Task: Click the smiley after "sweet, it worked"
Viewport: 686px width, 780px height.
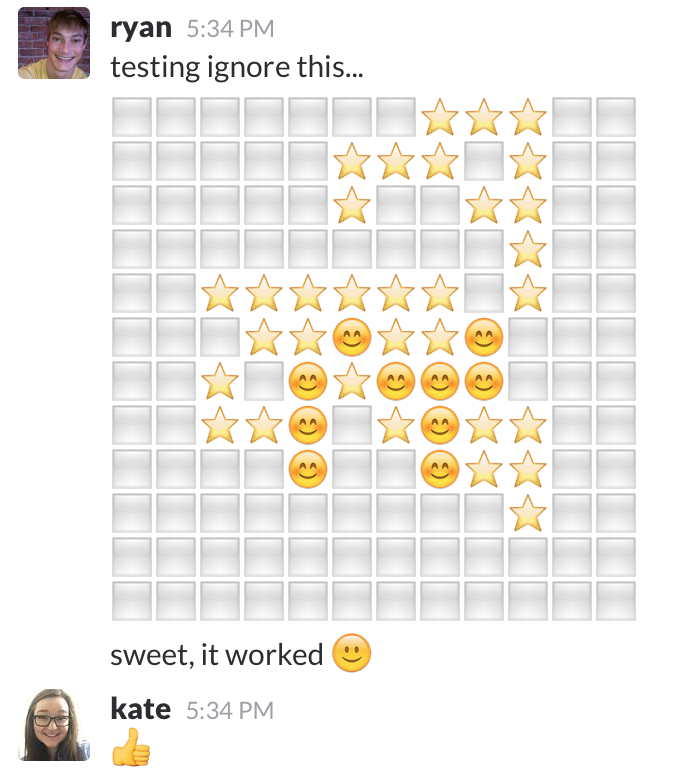Action: coord(351,653)
